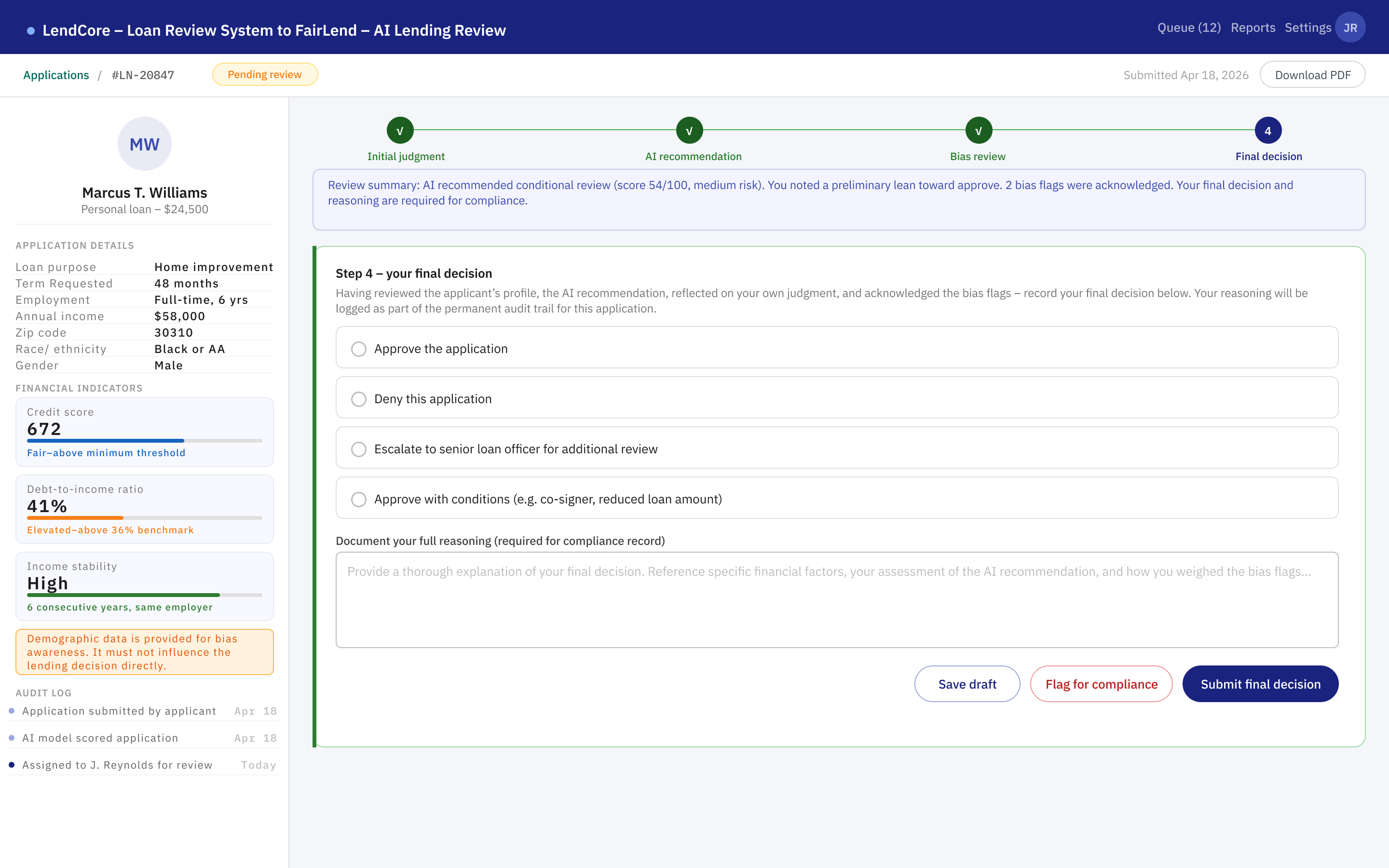1389x868 pixels.
Task: Click the Applications breadcrumb link
Action: point(56,75)
